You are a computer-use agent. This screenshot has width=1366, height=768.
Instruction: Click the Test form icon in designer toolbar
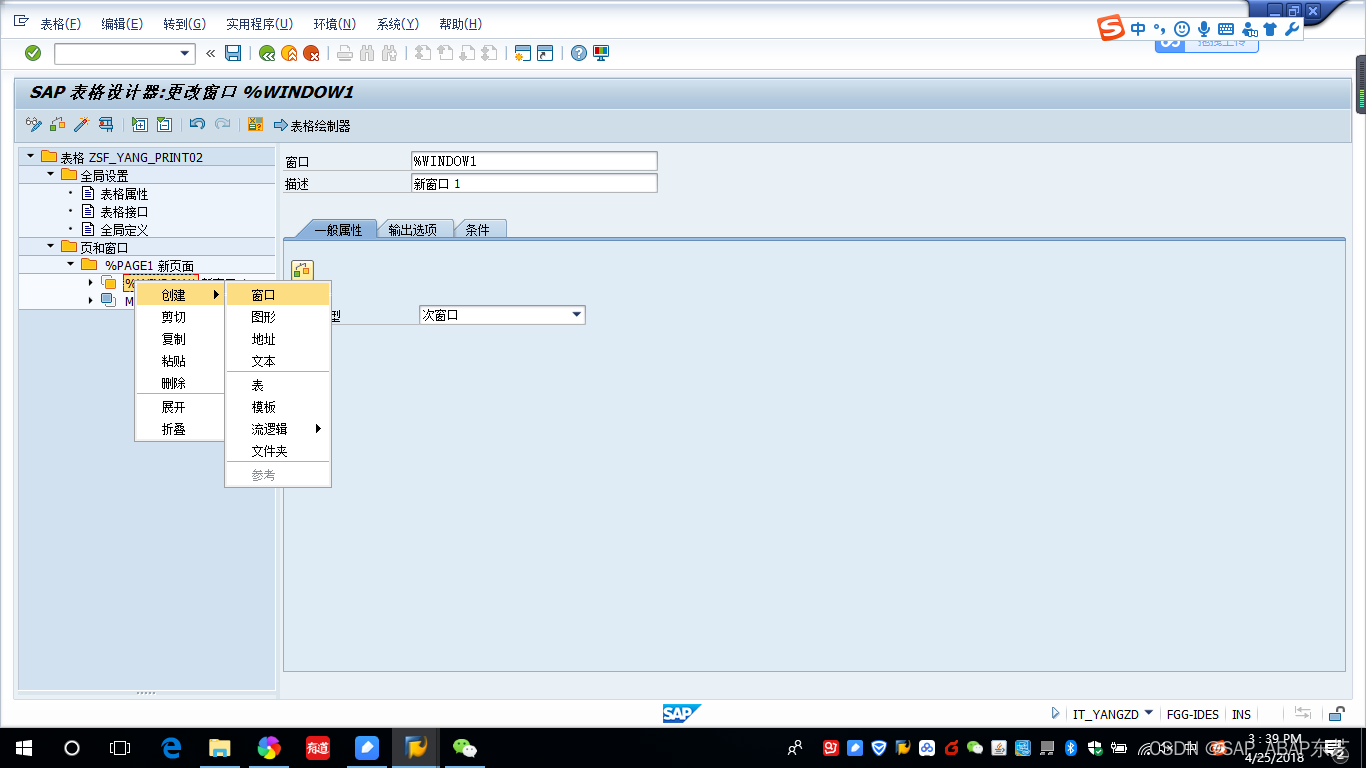(105, 124)
